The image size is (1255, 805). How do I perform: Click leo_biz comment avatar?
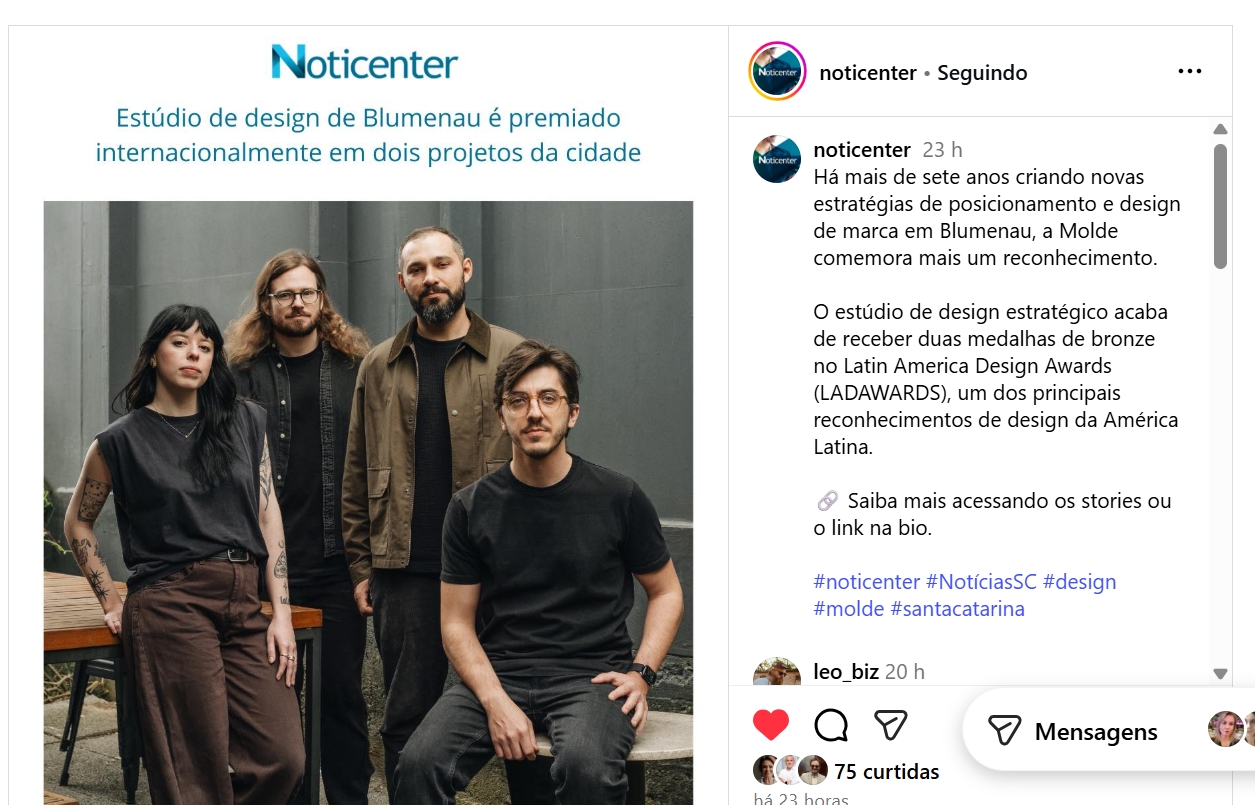(777, 672)
